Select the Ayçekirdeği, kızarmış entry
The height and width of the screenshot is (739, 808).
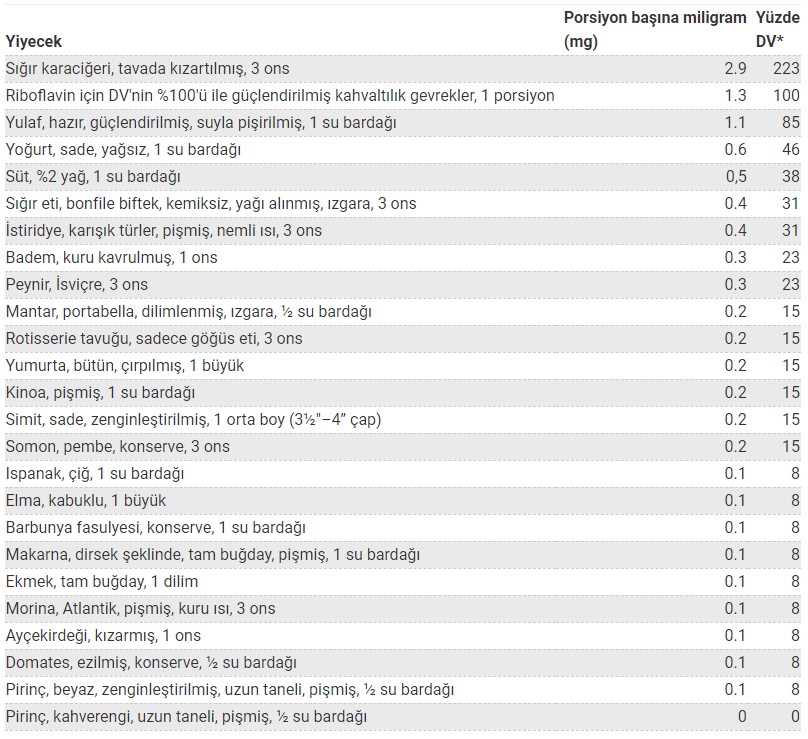coord(103,635)
